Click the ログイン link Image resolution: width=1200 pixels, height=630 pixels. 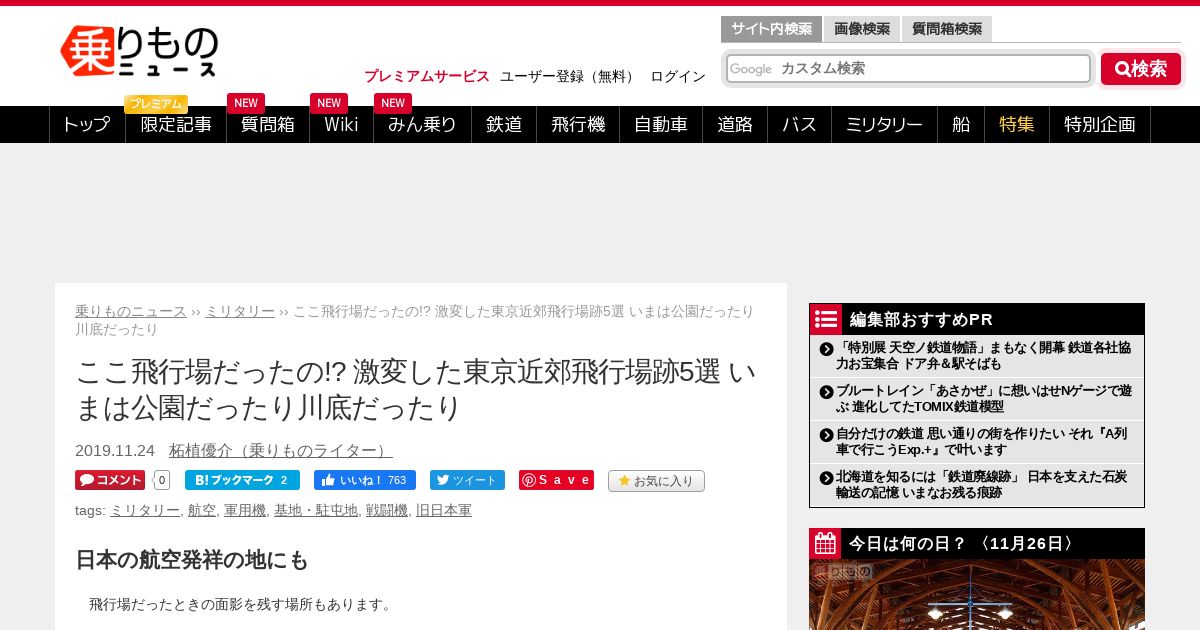click(678, 76)
